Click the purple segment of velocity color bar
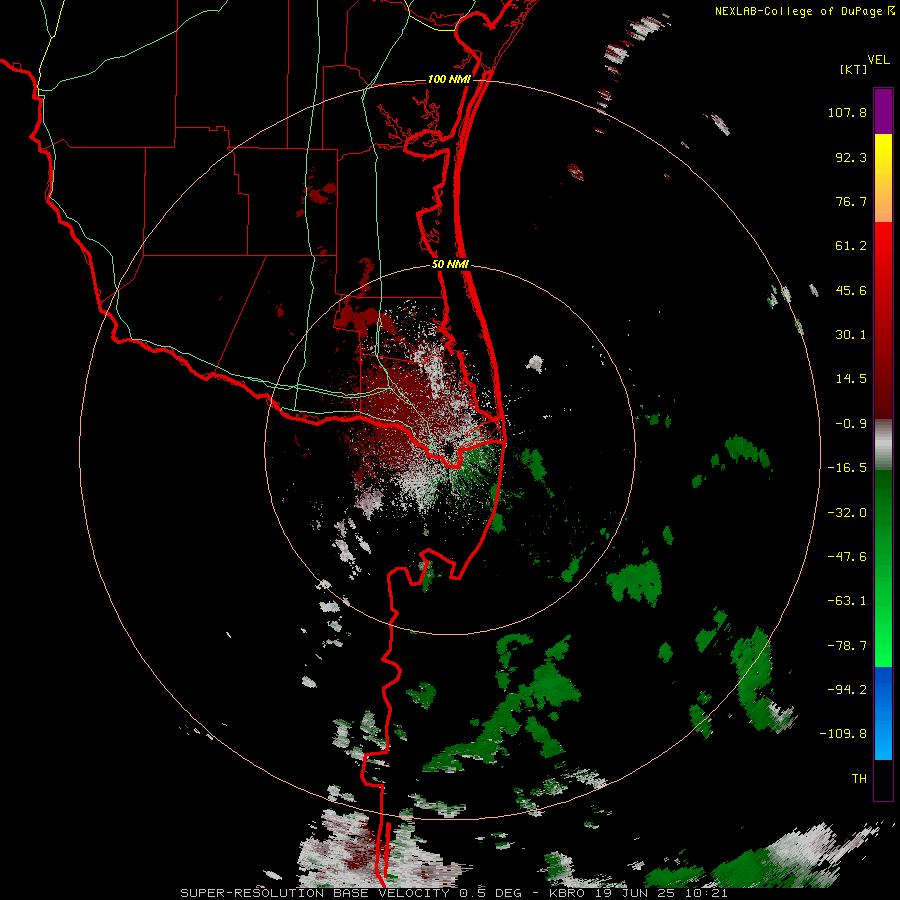This screenshot has height=900, width=900. (883, 111)
